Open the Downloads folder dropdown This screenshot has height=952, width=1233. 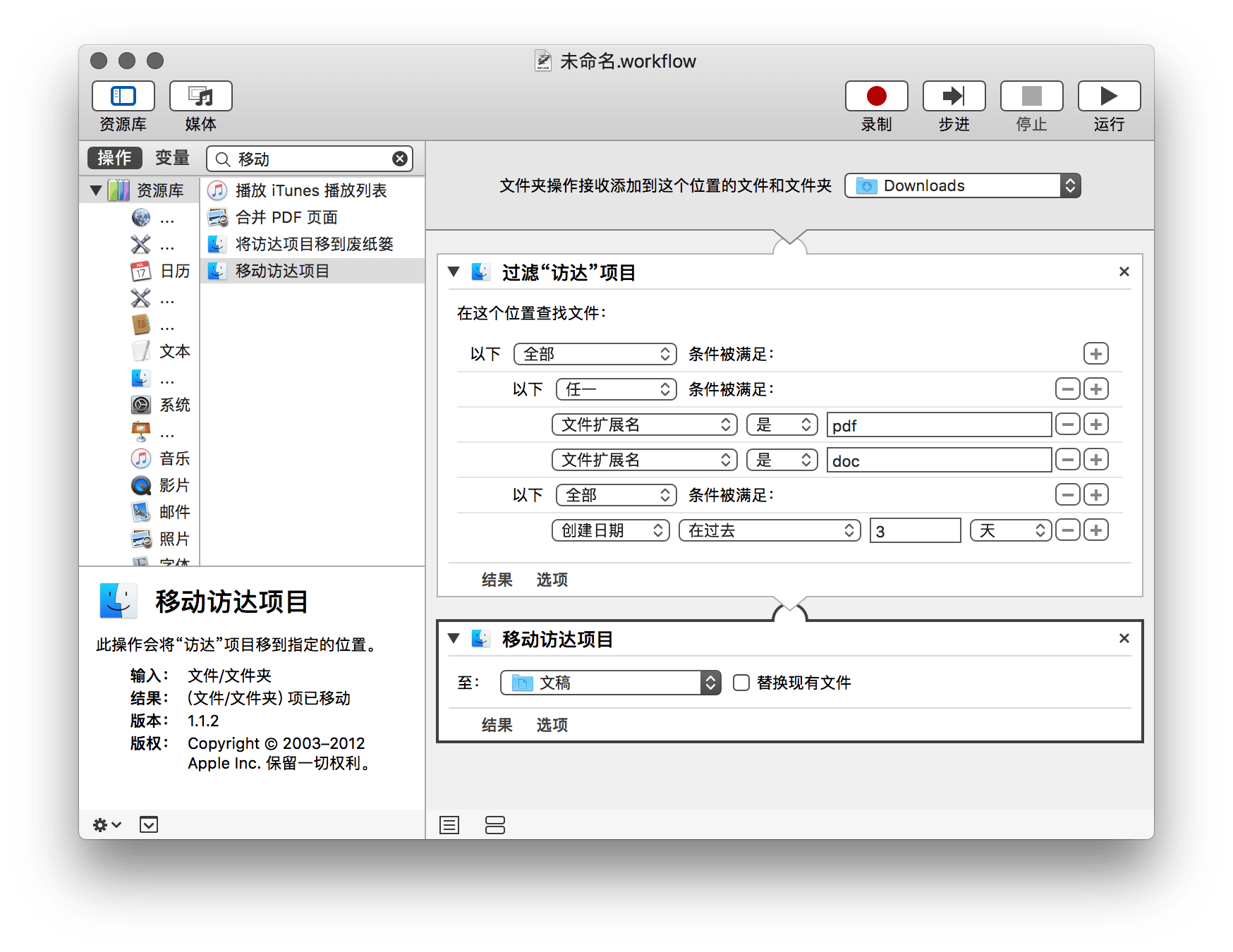click(x=962, y=185)
